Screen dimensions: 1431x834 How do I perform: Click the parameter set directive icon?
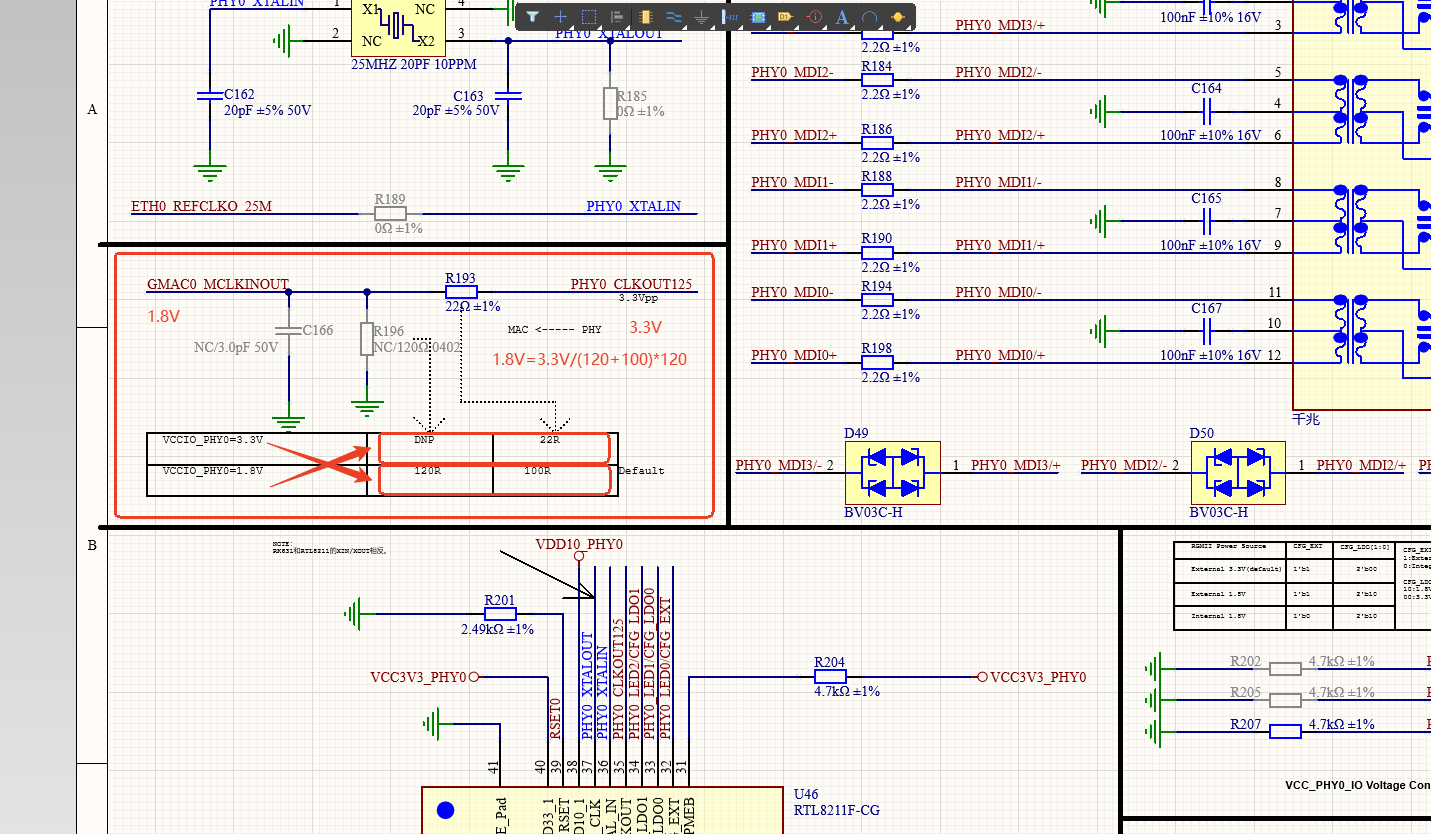(814, 17)
